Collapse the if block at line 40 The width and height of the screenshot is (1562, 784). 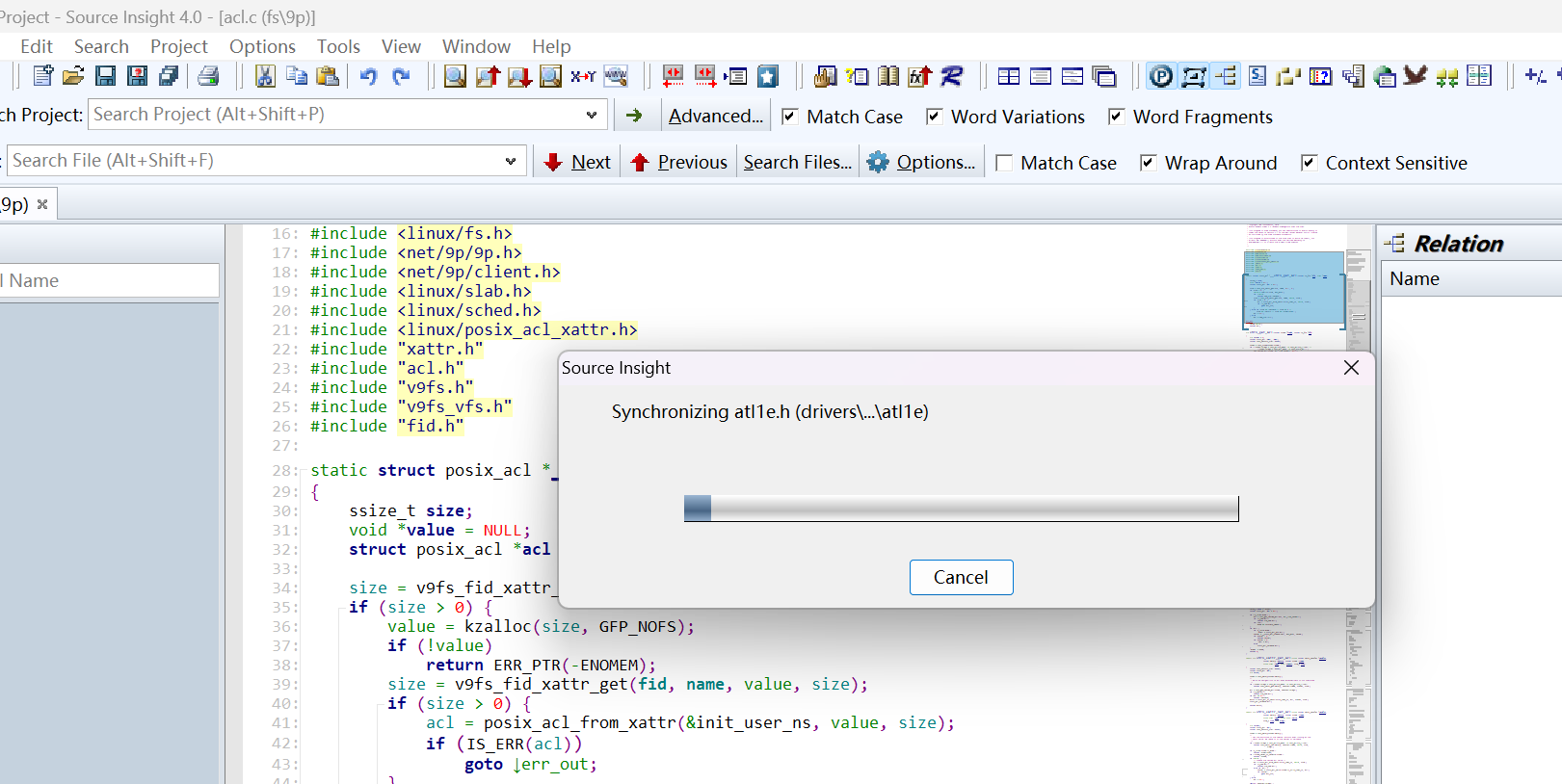pos(381,704)
